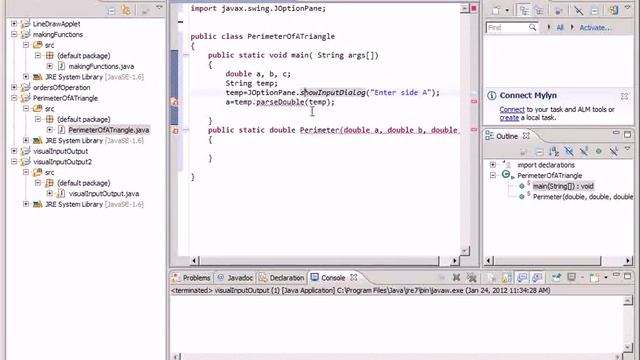Collapse all in Package Explorer toolbar
Viewport: 640px width, 360px height.
111,11
